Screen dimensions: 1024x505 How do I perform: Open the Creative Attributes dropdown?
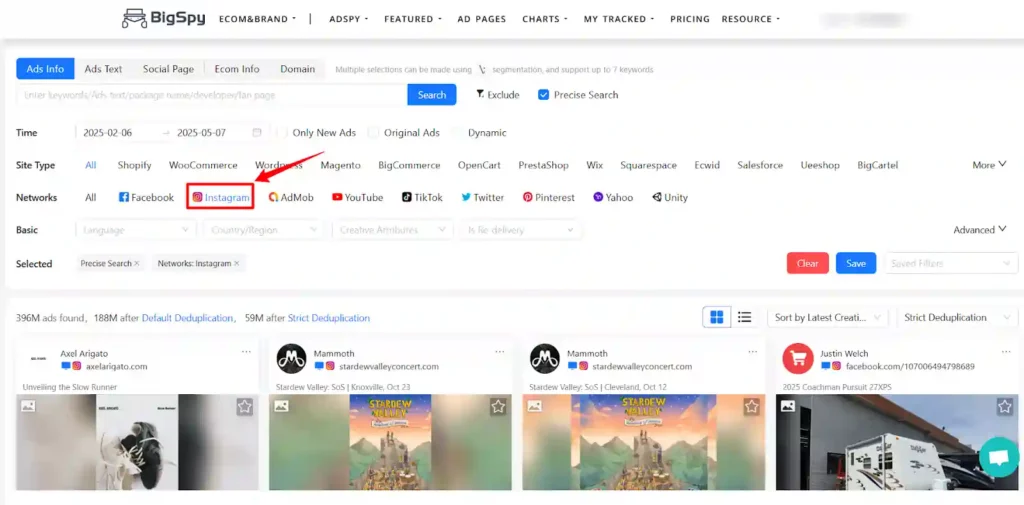pos(392,230)
